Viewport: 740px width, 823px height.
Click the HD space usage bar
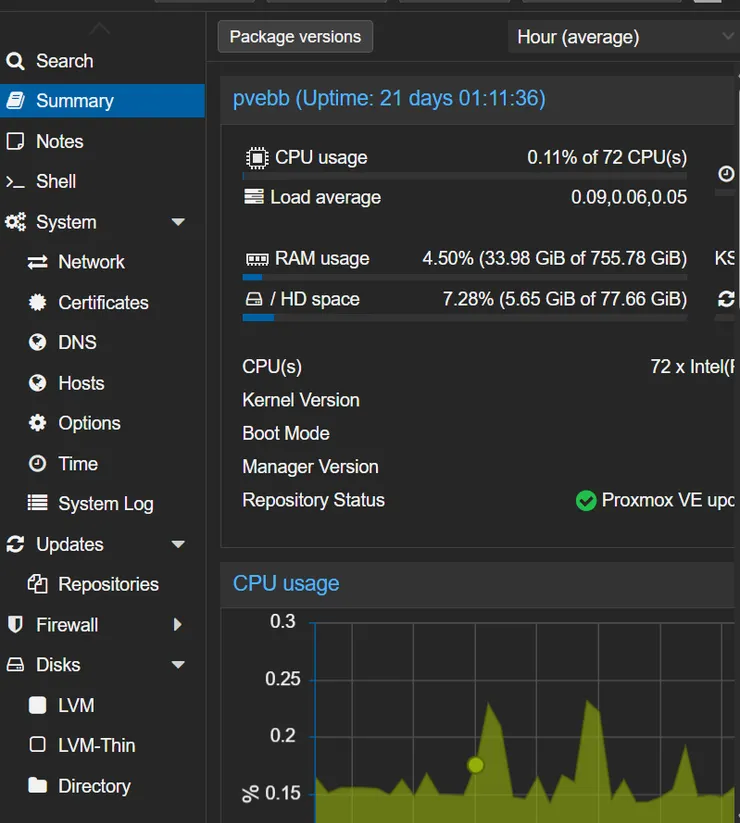pyautogui.click(x=464, y=318)
